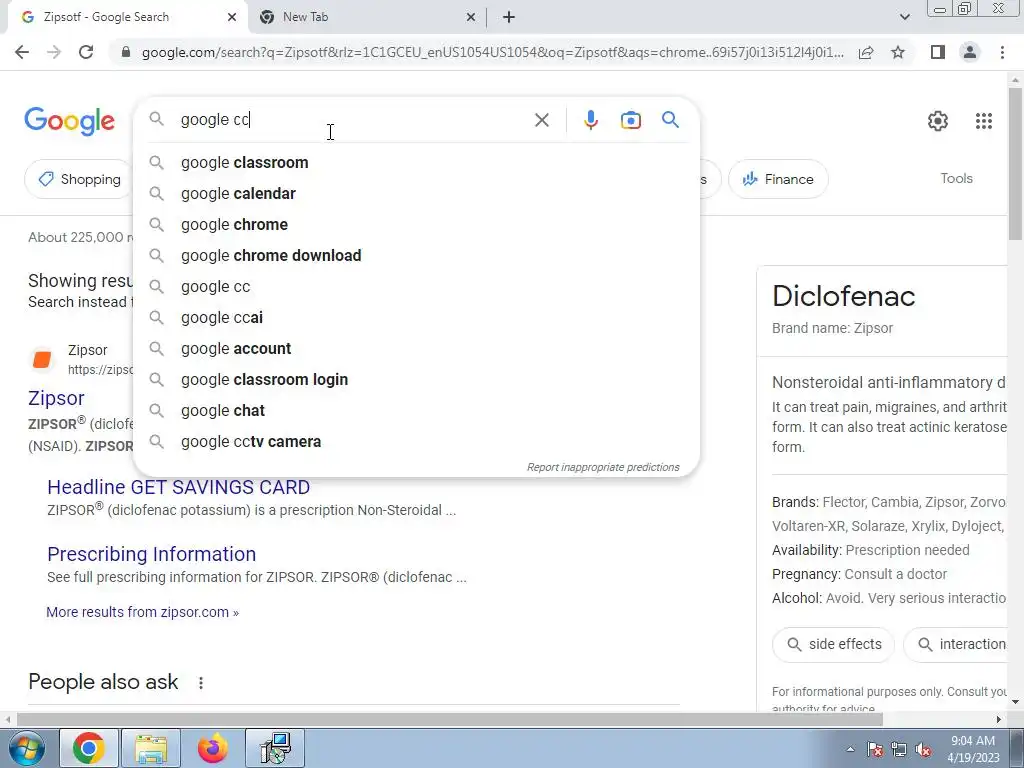Choose the google cctv camera suggestion
The width and height of the screenshot is (1024, 768).
pos(416,441)
